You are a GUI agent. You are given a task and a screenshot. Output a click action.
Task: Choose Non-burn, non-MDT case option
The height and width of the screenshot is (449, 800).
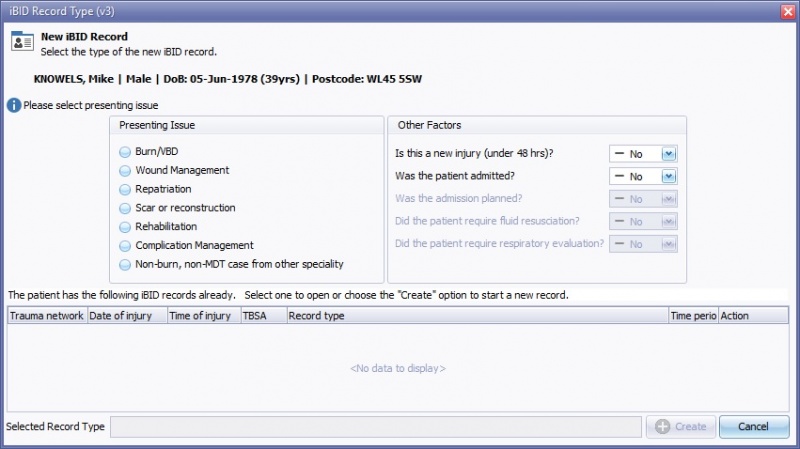125,265
